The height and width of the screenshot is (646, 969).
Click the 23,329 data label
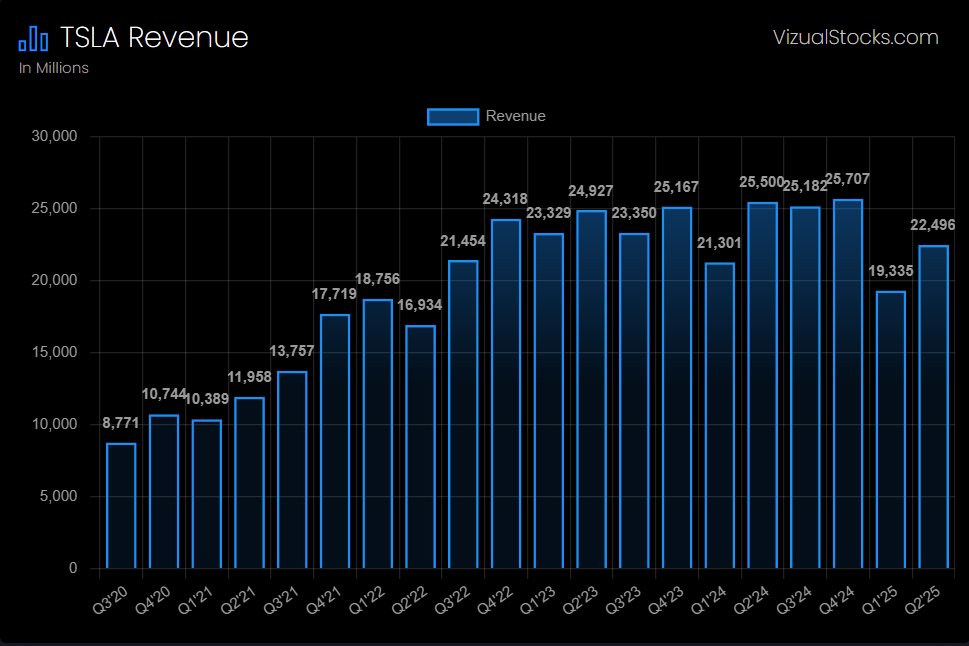548,213
